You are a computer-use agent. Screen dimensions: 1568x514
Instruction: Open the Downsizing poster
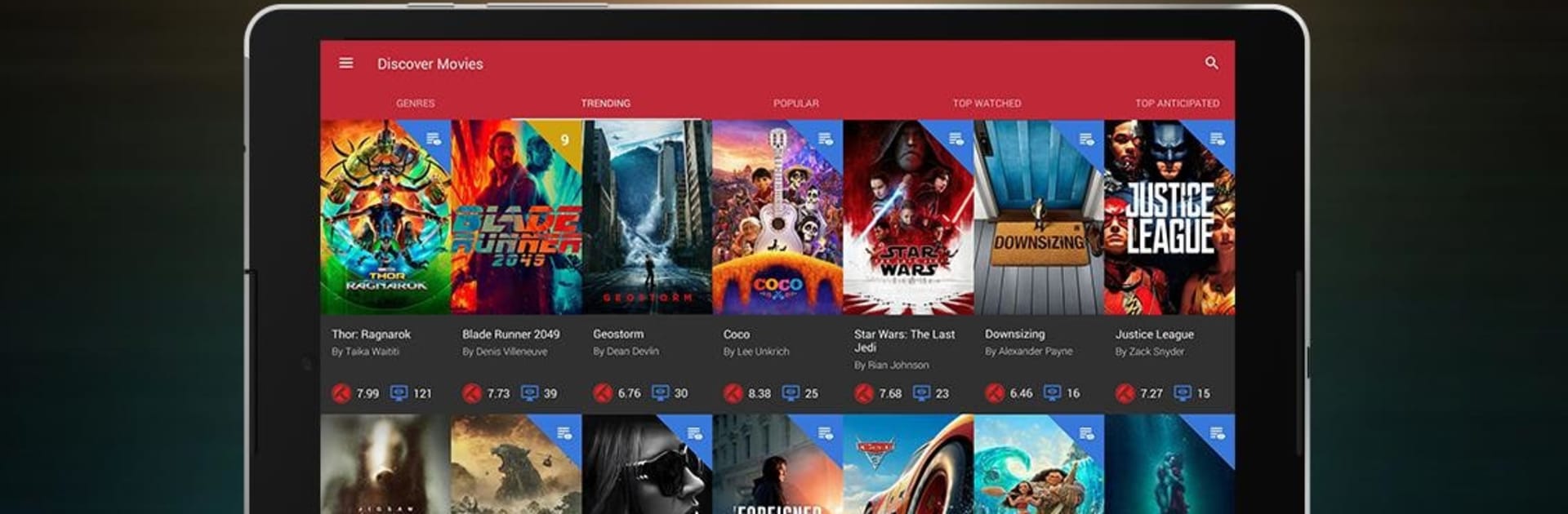1039,218
